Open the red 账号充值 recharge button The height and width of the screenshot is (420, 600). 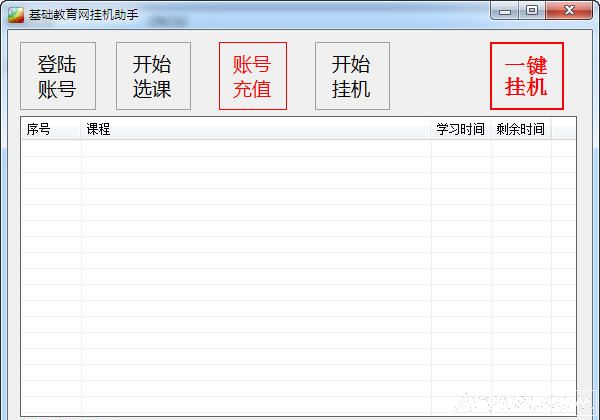(x=253, y=76)
